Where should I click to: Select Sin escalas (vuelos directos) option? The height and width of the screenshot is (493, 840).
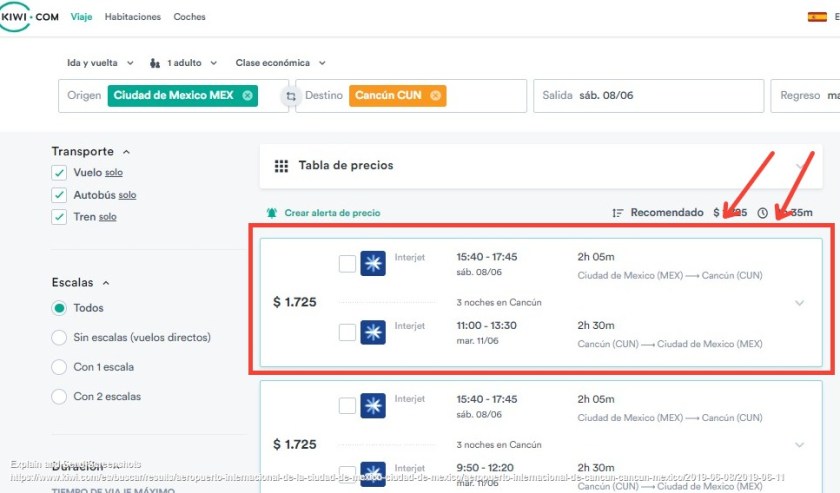pos(59,338)
